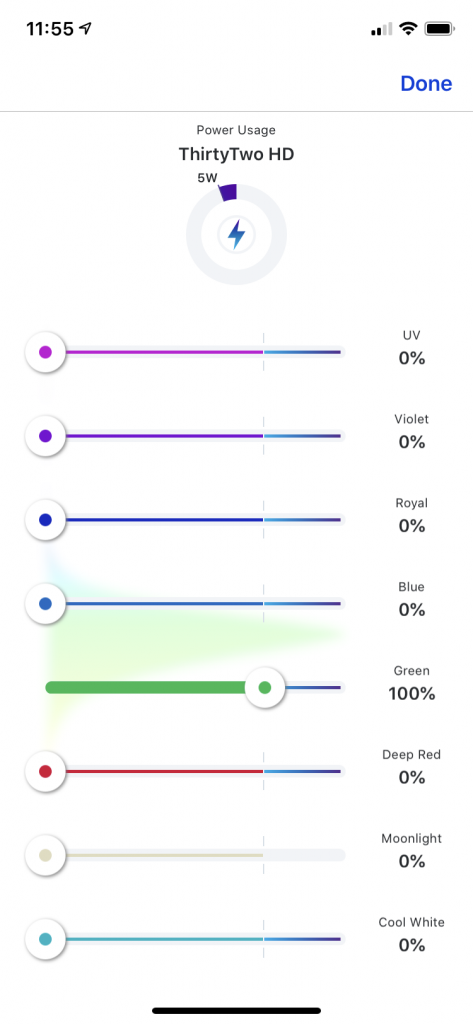Tap the cellular signal bars icon
Image resolution: width=473 pixels, height=1024 pixels.
coord(382,29)
